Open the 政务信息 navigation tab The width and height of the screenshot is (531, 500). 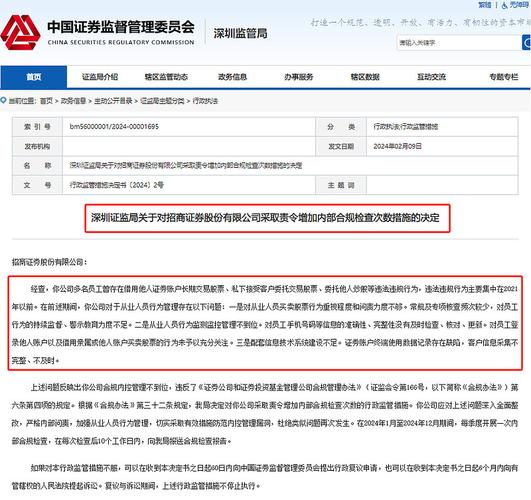pos(232,77)
